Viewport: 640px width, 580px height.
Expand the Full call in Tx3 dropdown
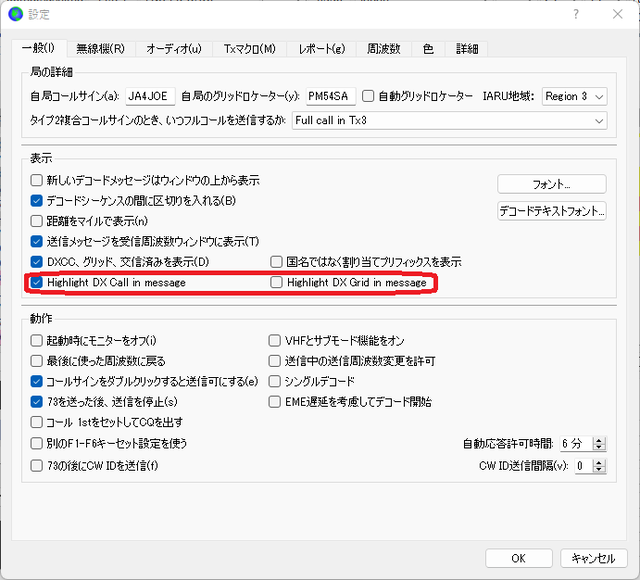(x=449, y=120)
